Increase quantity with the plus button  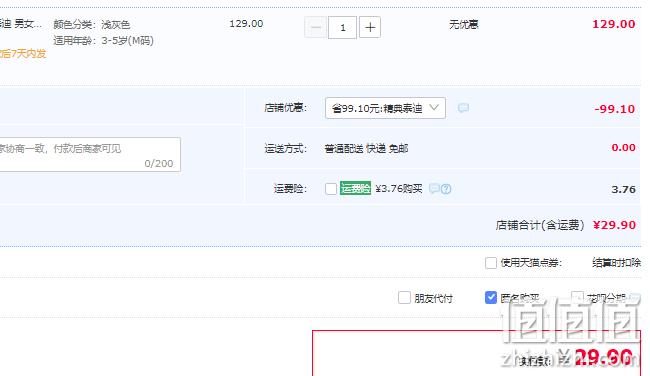[x=370, y=28]
